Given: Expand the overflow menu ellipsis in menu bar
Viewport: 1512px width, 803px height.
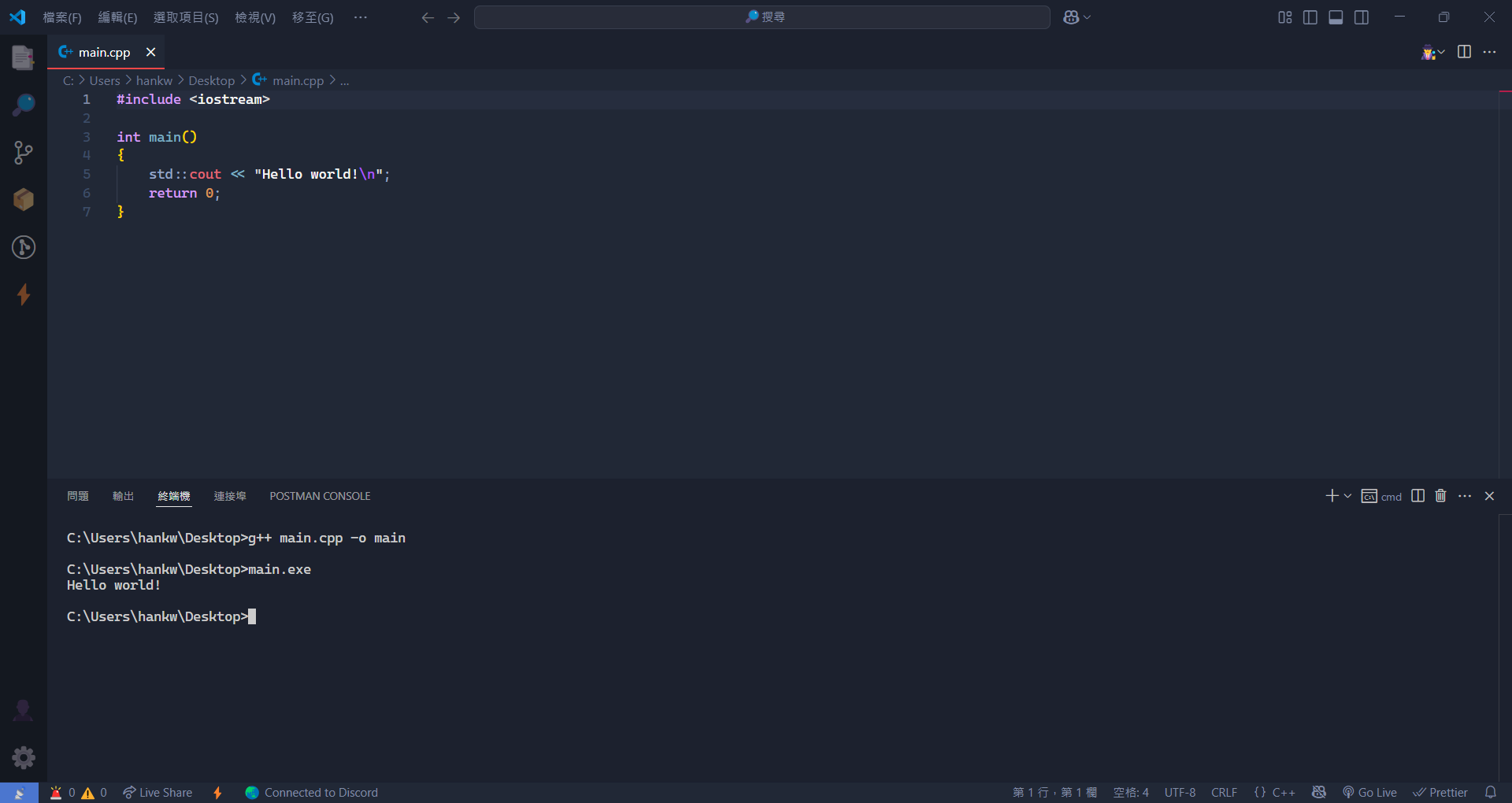Looking at the screenshot, I should click(361, 17).
